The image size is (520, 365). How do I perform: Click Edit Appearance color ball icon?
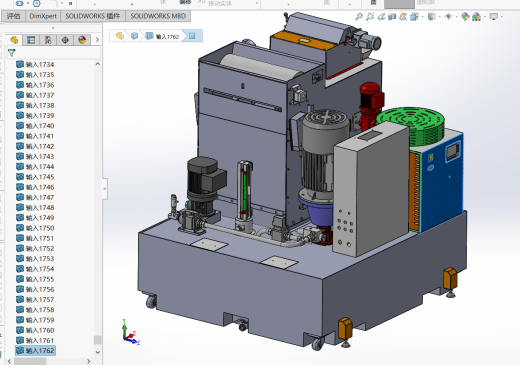465,17
